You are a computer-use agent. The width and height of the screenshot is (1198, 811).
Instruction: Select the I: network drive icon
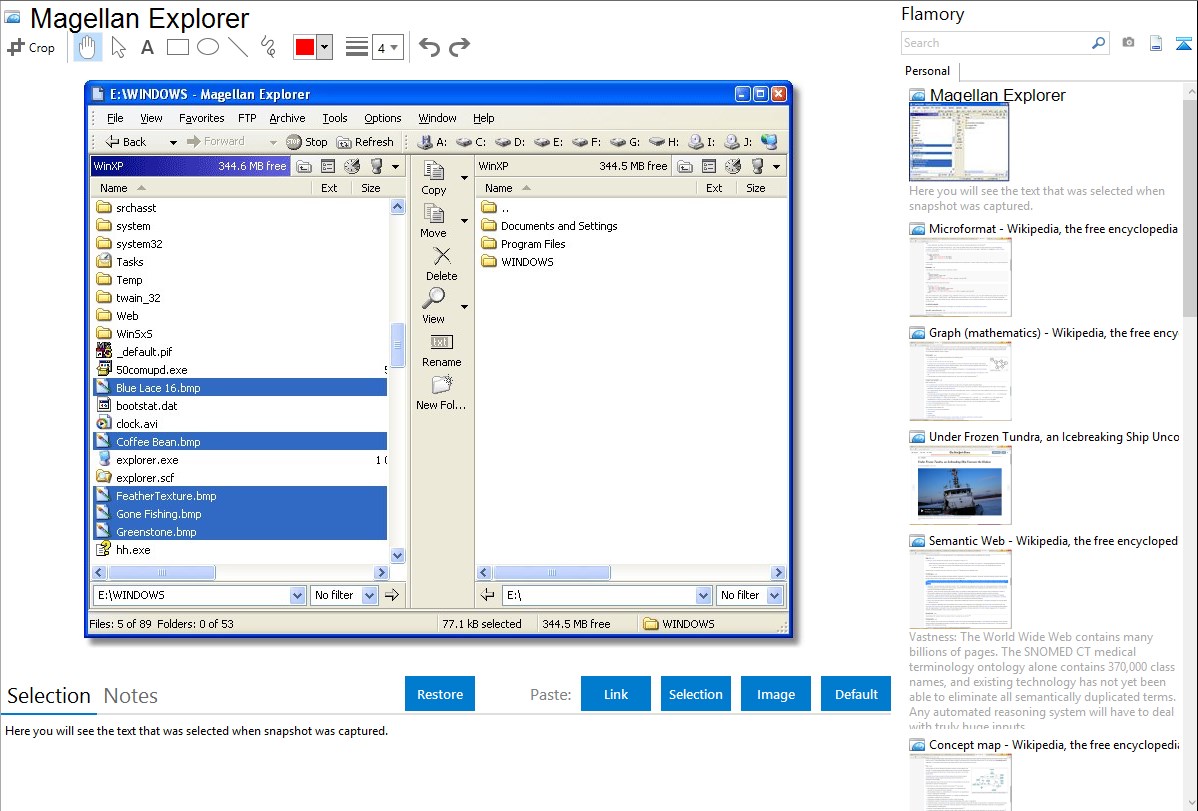(701, 142)
